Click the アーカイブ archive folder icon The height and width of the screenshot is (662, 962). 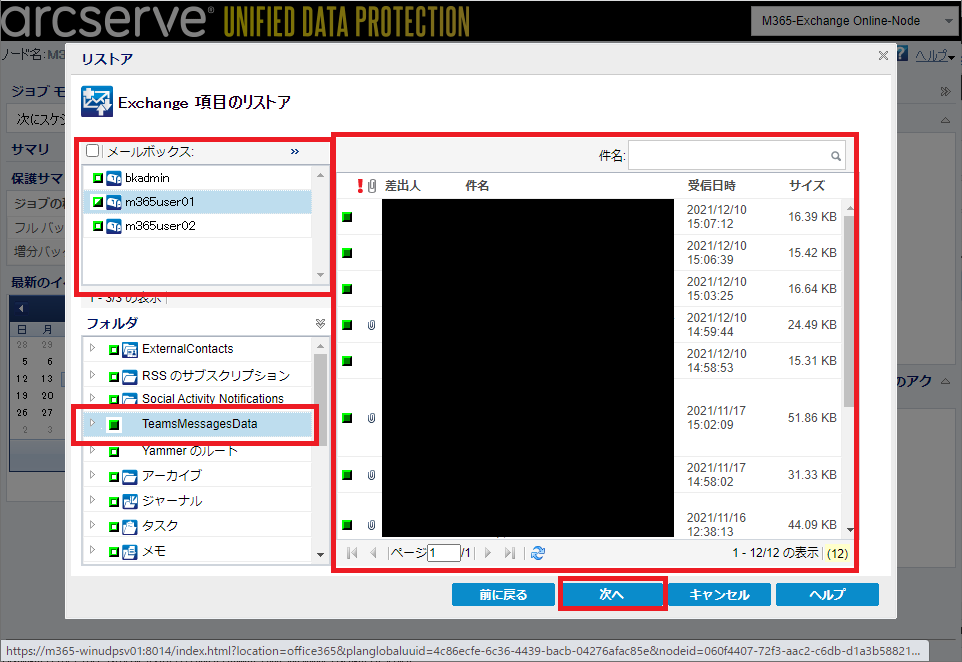tap(129, 476)
